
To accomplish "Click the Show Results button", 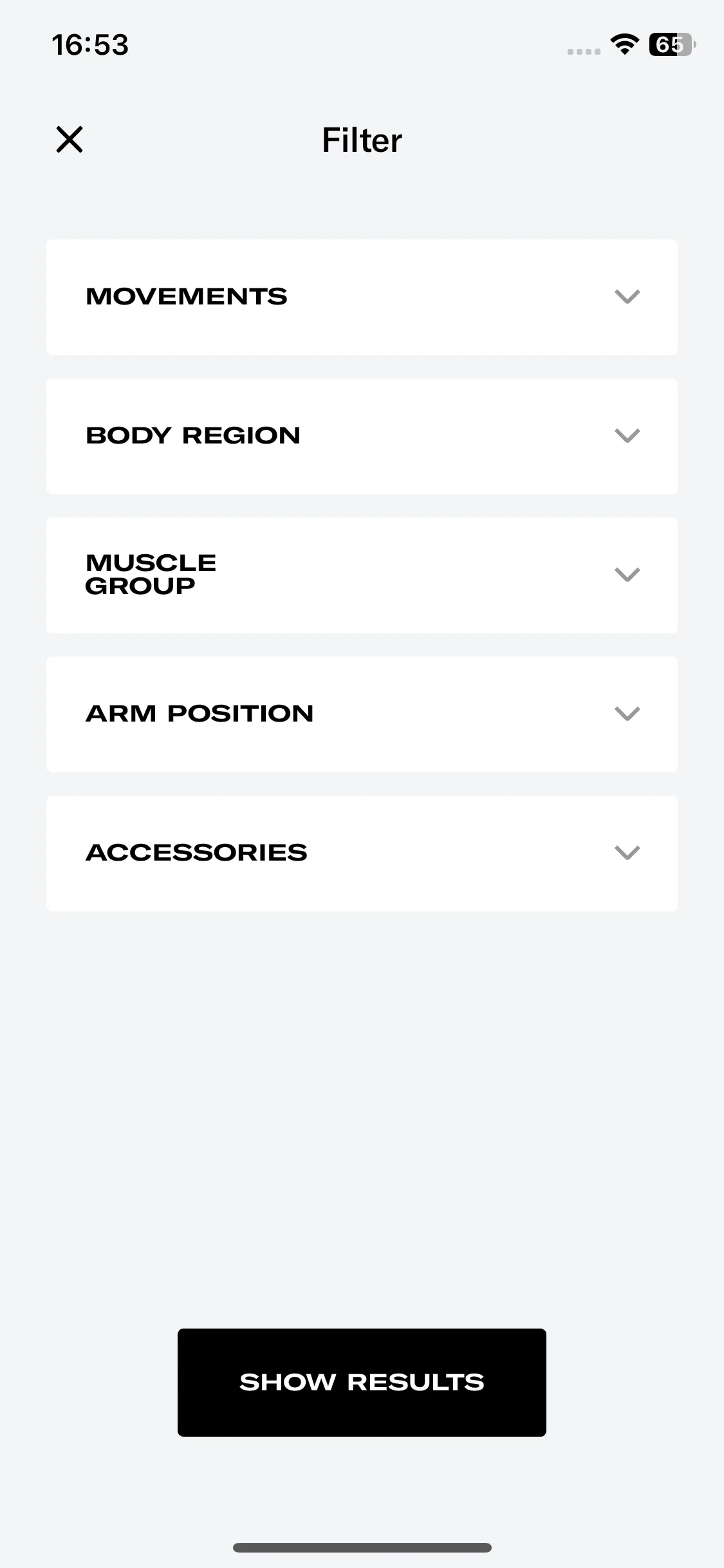I will click(x=362, y=1383).
